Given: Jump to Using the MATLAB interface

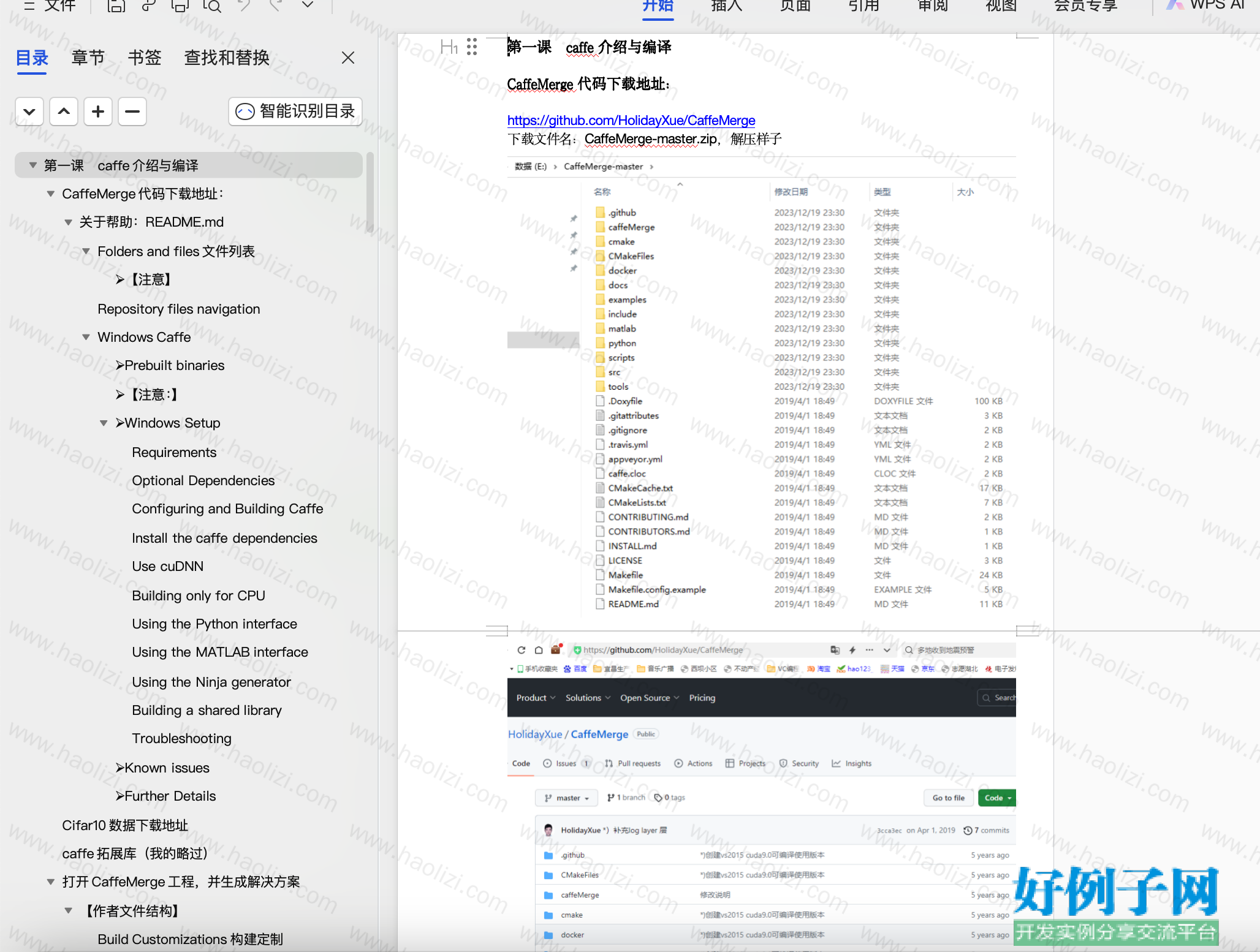Looking at the screenshot, I should pyautogui.click(x=220, y=652).
